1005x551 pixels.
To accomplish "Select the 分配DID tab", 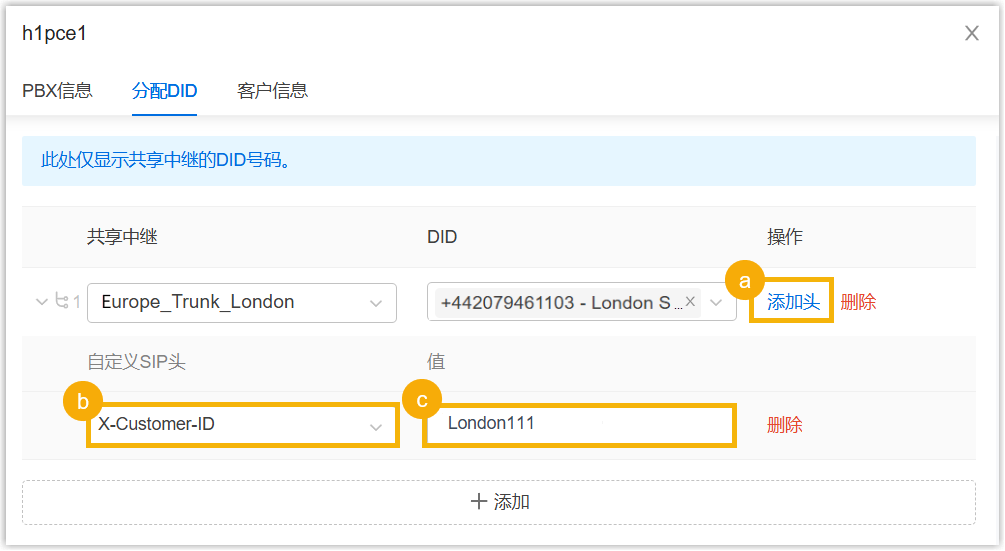I will (x=164, y=91).
